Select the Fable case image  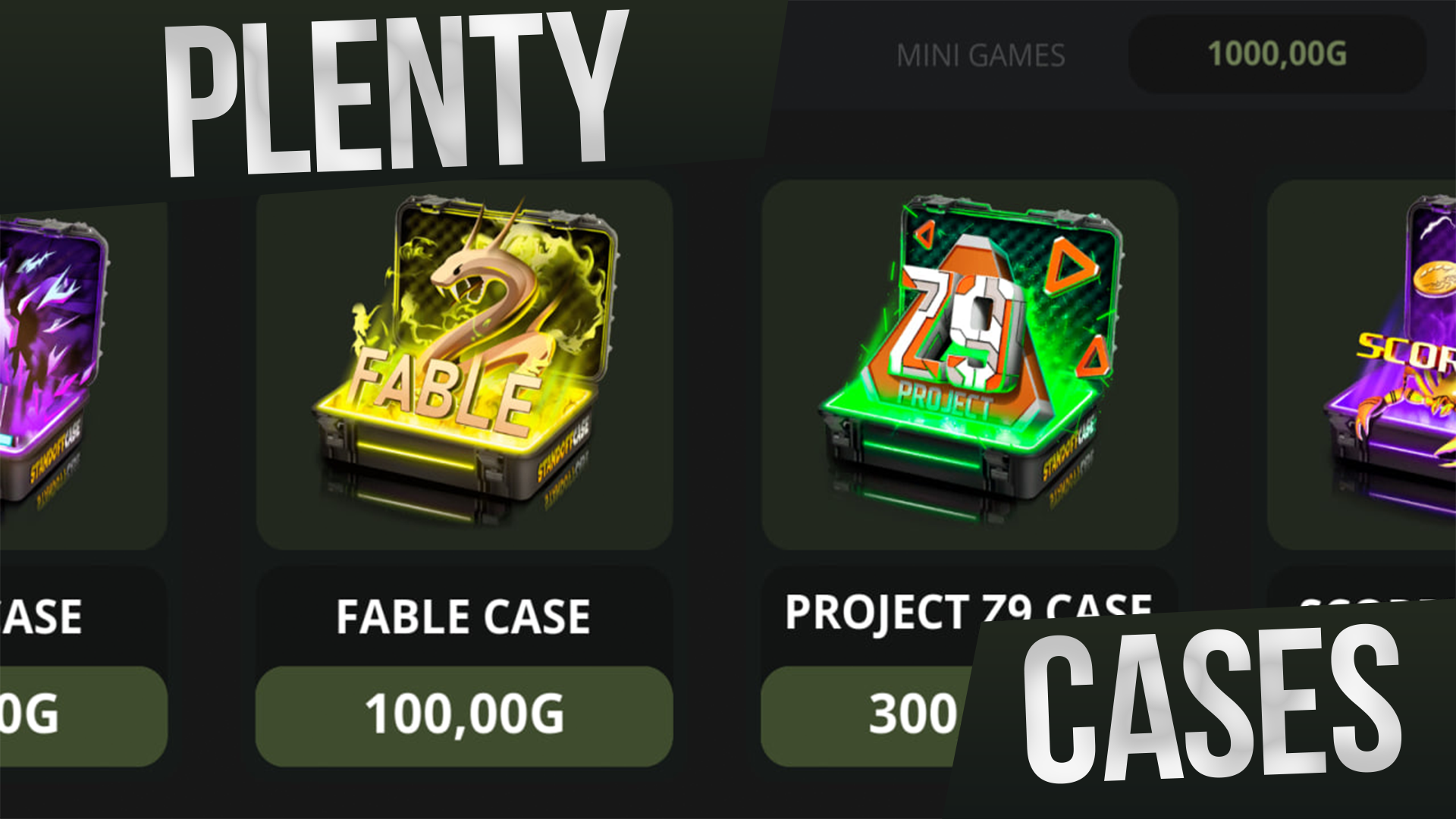pyautogui.click(x=464, y=364)
